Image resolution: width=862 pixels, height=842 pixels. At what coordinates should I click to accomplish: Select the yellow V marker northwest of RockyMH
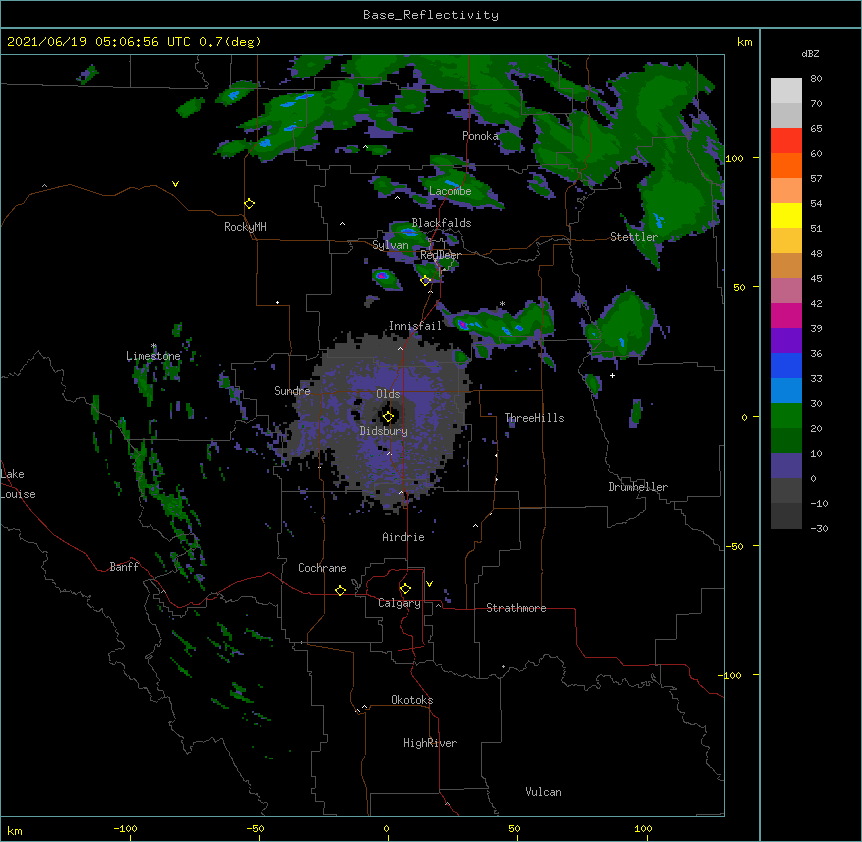[175, 184]
